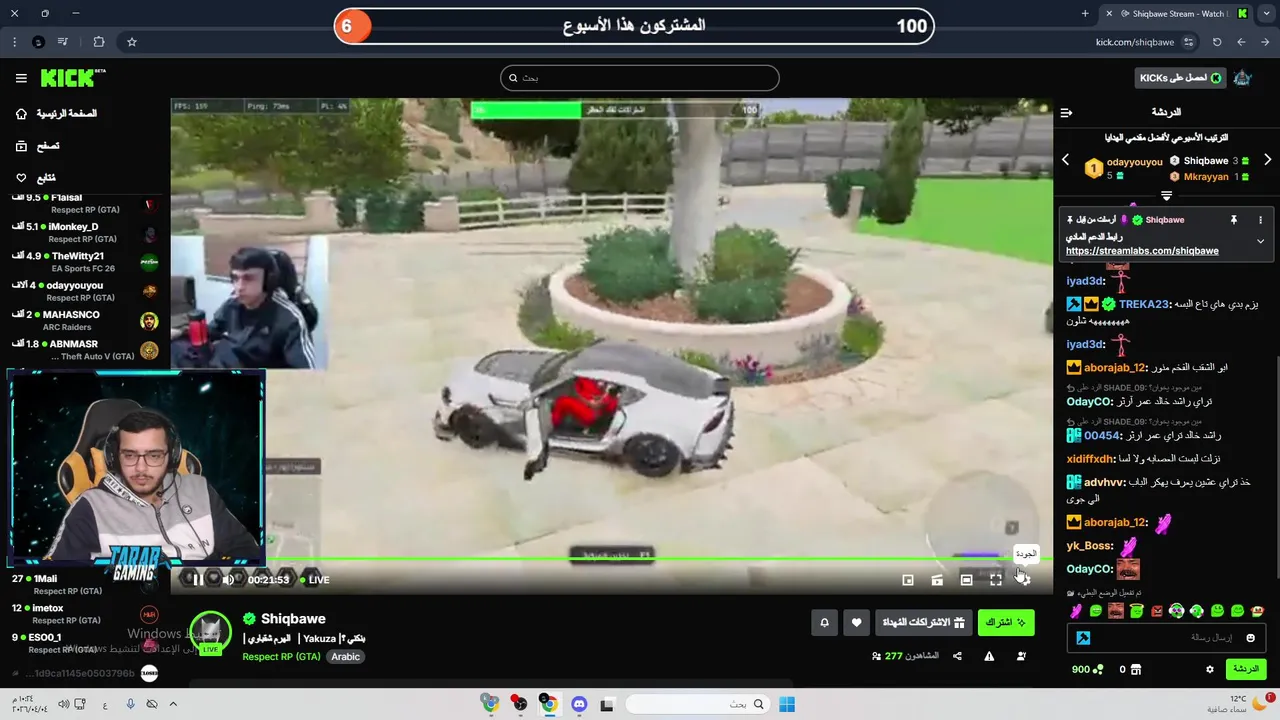This screenshot has height=720, width=1280.
Task: Reload the page in browser toolbar
Action: coord(1217,42)
